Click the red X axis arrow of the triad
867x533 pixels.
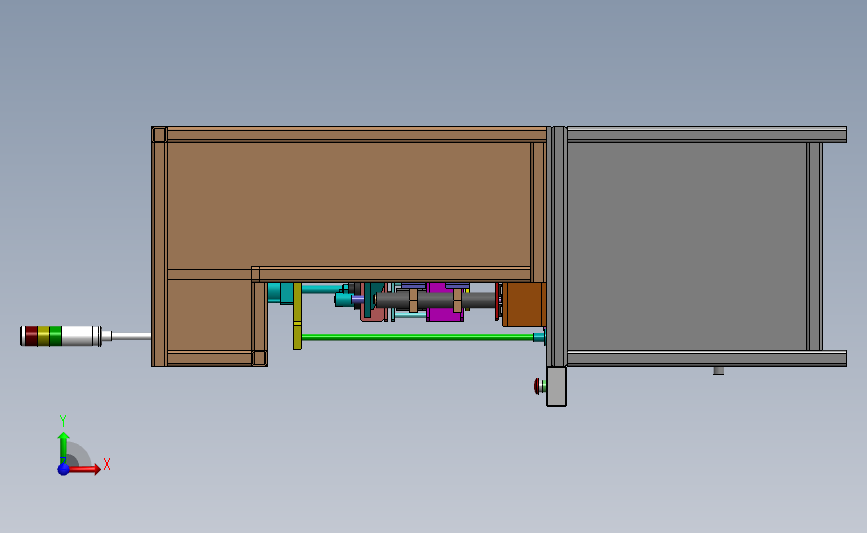coord(83,469)
